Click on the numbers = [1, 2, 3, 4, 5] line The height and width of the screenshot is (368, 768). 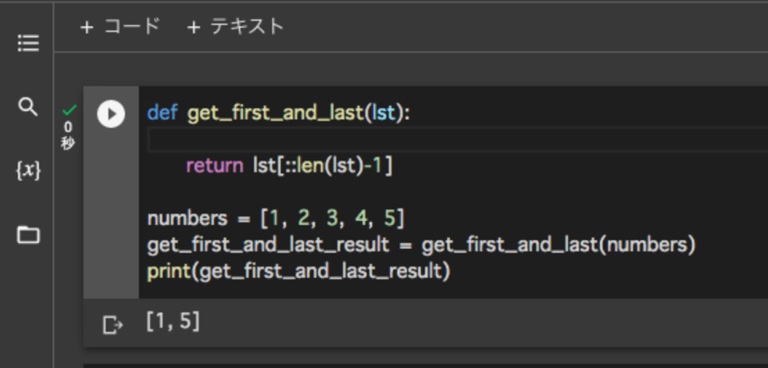tap(276, 219)
